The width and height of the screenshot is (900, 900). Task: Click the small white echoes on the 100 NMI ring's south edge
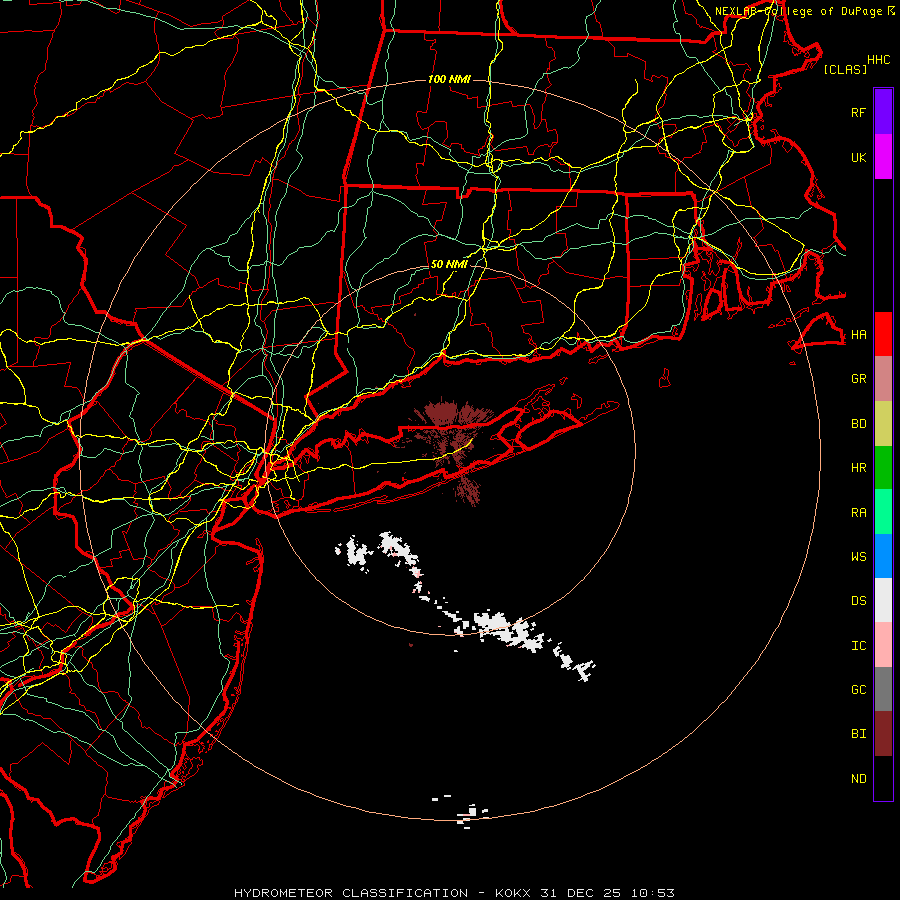(x=472, y=814)
